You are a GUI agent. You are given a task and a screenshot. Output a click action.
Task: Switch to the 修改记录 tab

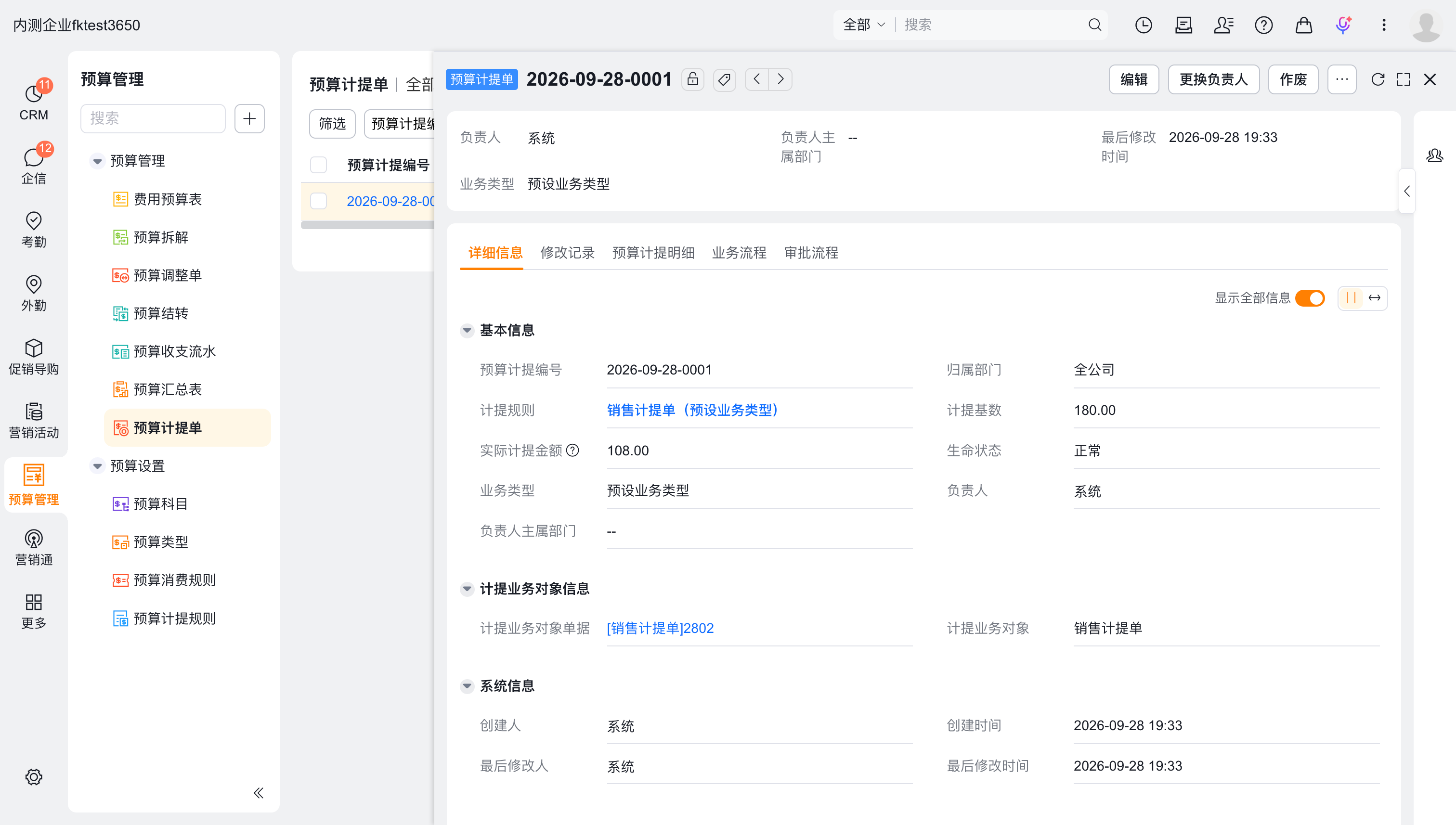pos(567,253)
